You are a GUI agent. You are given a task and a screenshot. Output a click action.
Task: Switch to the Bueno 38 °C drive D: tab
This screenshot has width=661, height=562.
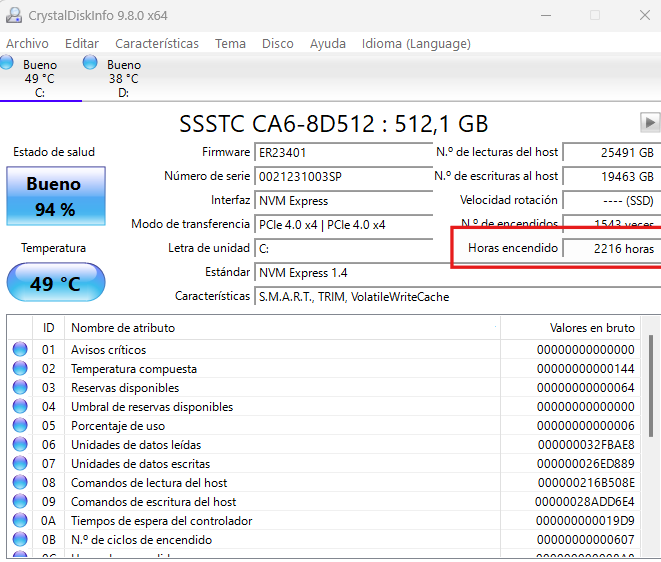[x=124, y=78]
